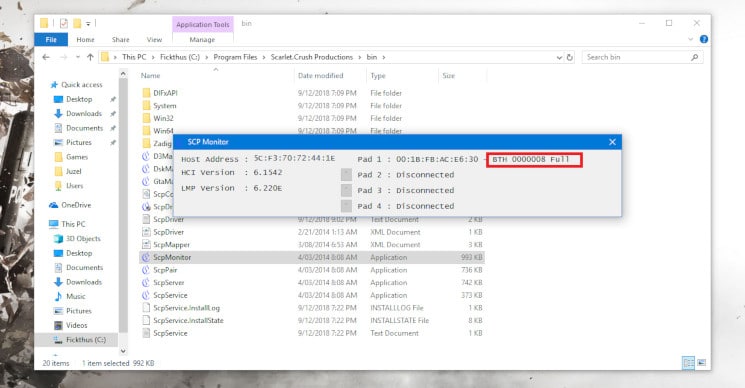Select the Pad 3 button in SCP Monitor
This screenshot has height=388, width=745.
(346, 190)
